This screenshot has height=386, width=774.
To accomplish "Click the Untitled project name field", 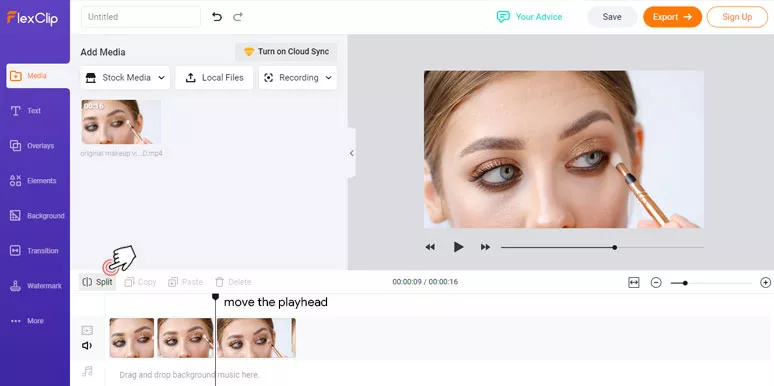I will [141, 17].
